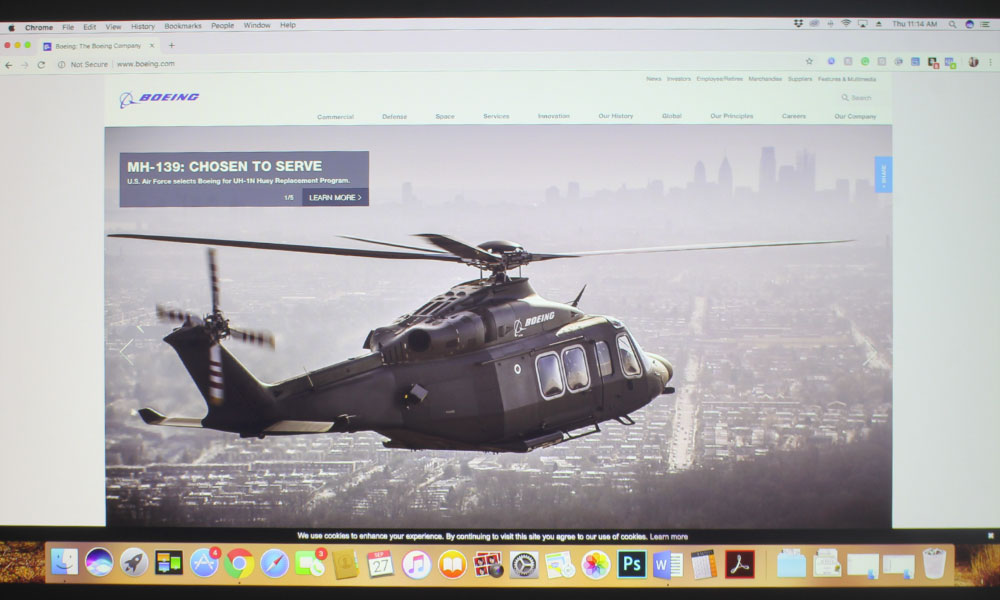Follow the cookie notice Learn more link
Image resolution: width=1000 pixels, height=600 pixels.
[668, 537]
